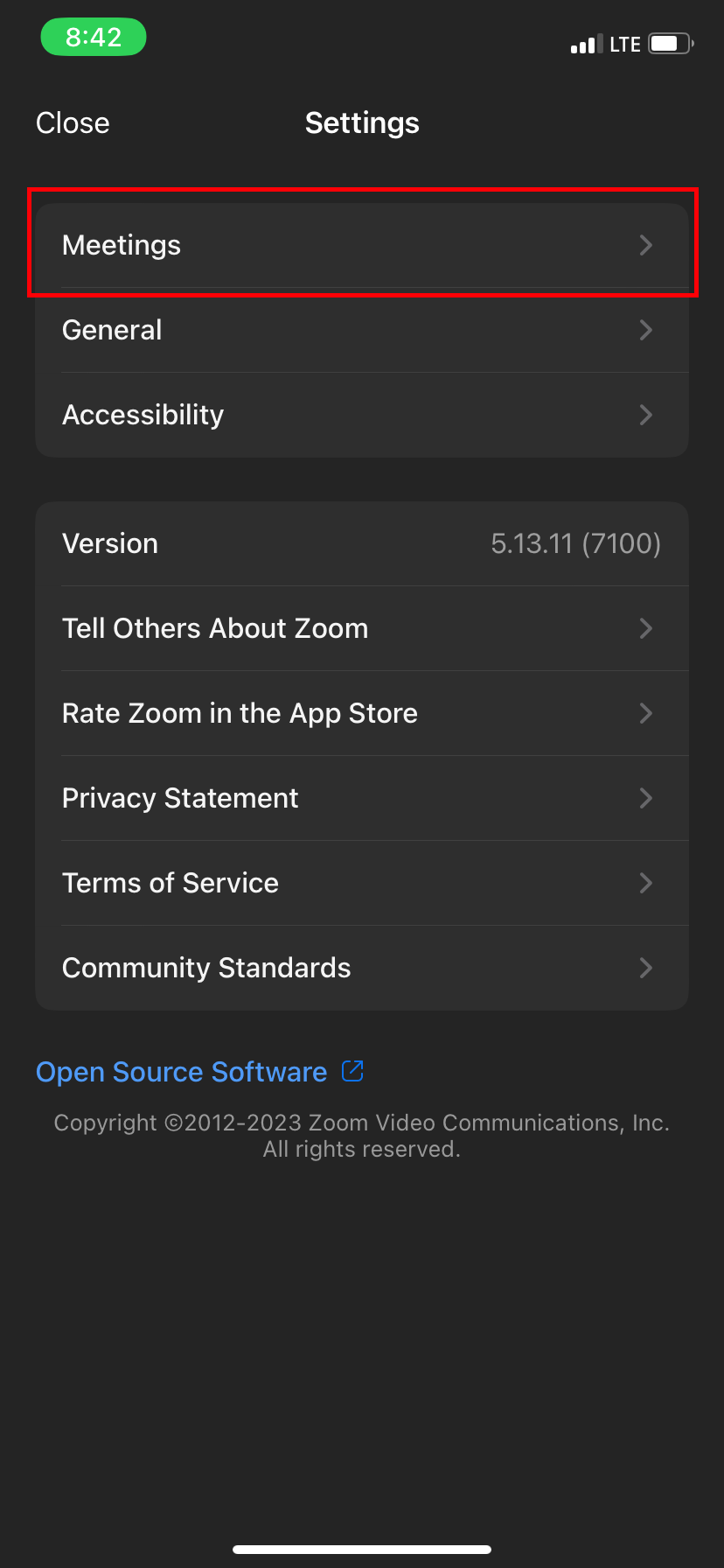Tap the battery icon in status bar
This screenshot has width=724, height=1568.
[670, 44]
